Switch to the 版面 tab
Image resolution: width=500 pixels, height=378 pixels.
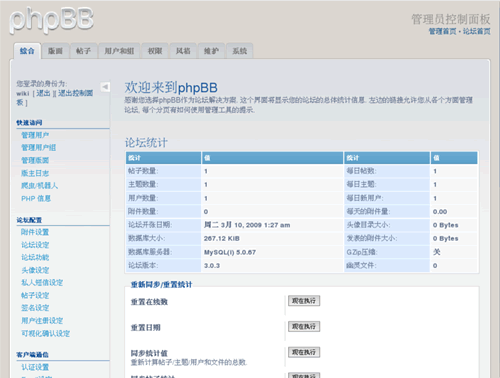point(55,51)
